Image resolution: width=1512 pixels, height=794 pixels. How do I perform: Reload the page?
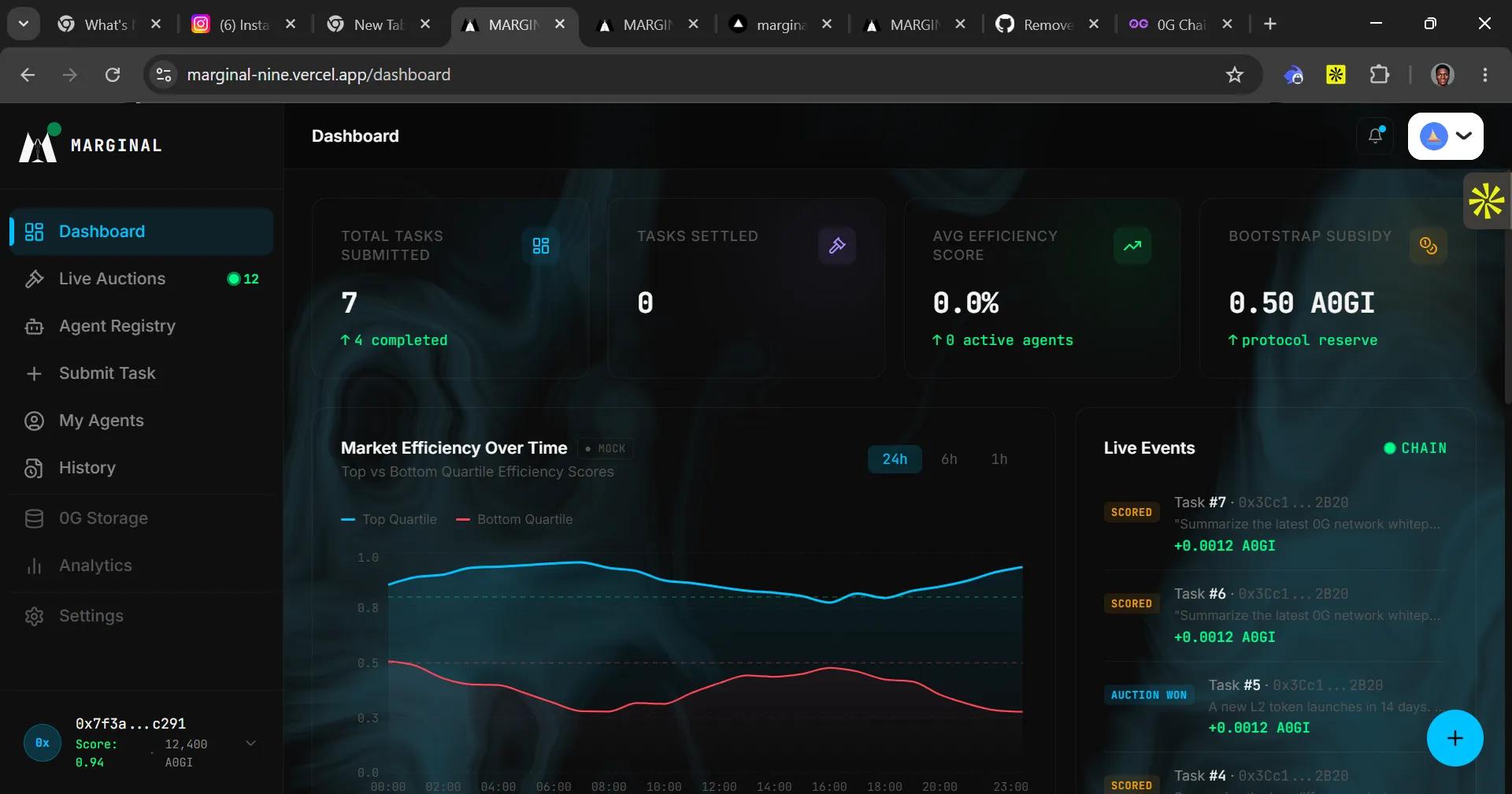point(113,75)
